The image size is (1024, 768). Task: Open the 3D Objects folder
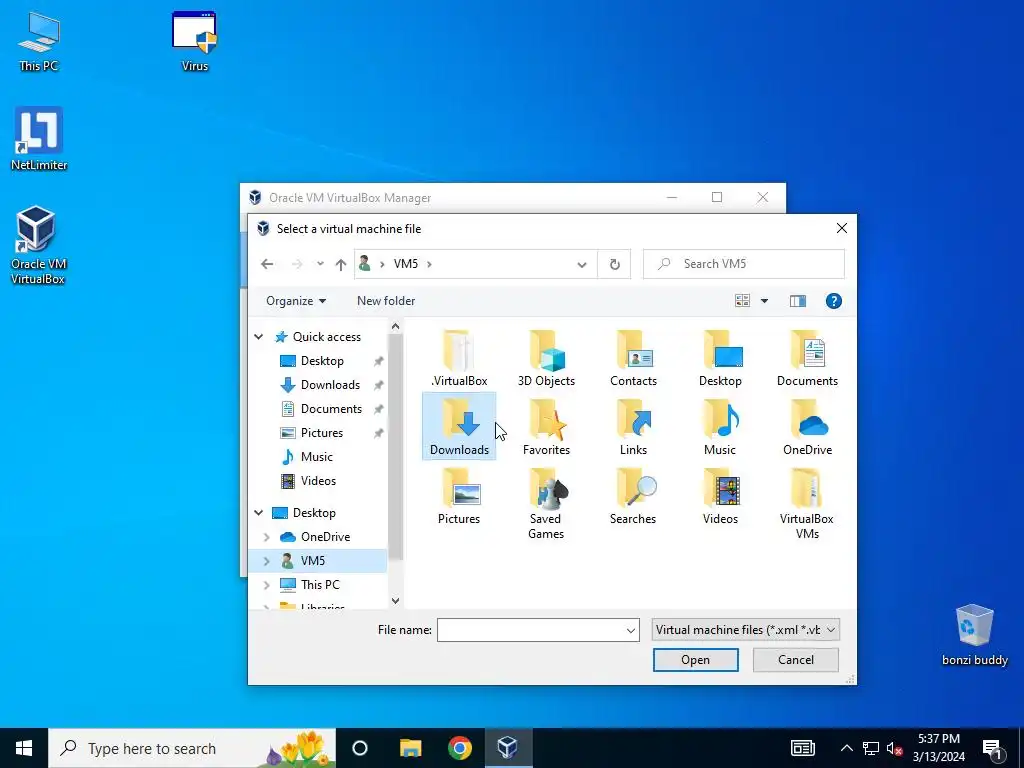click(546, 359)
